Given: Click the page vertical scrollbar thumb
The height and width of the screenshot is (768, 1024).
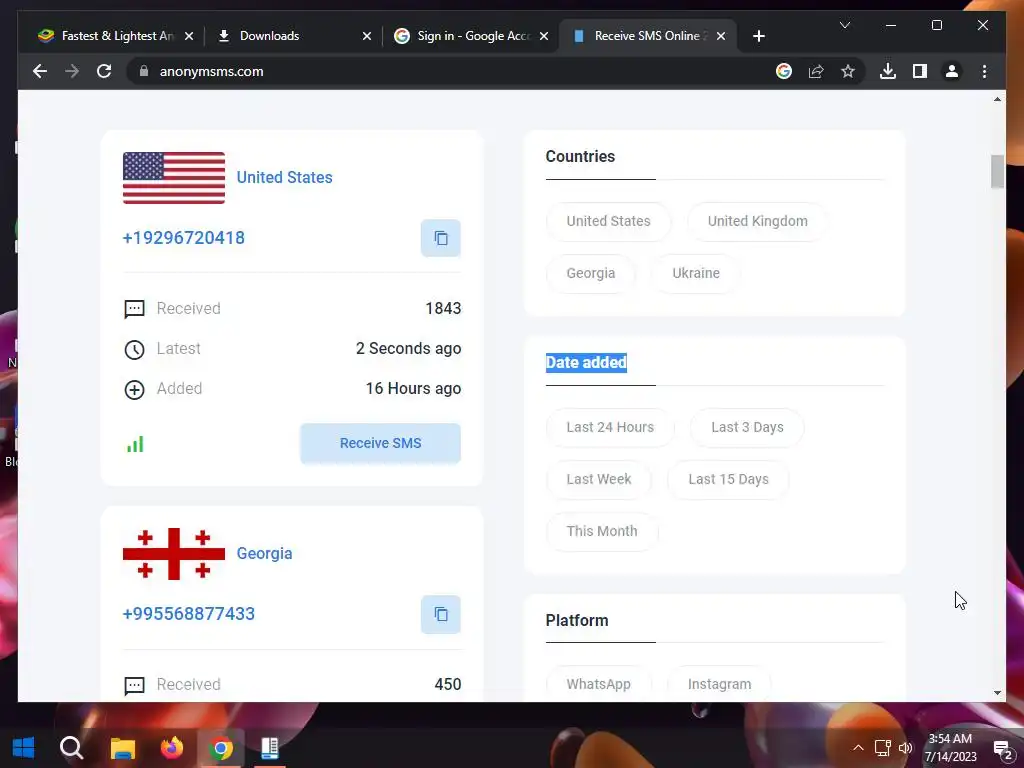Looking at the screenshot, I should 997,172.
